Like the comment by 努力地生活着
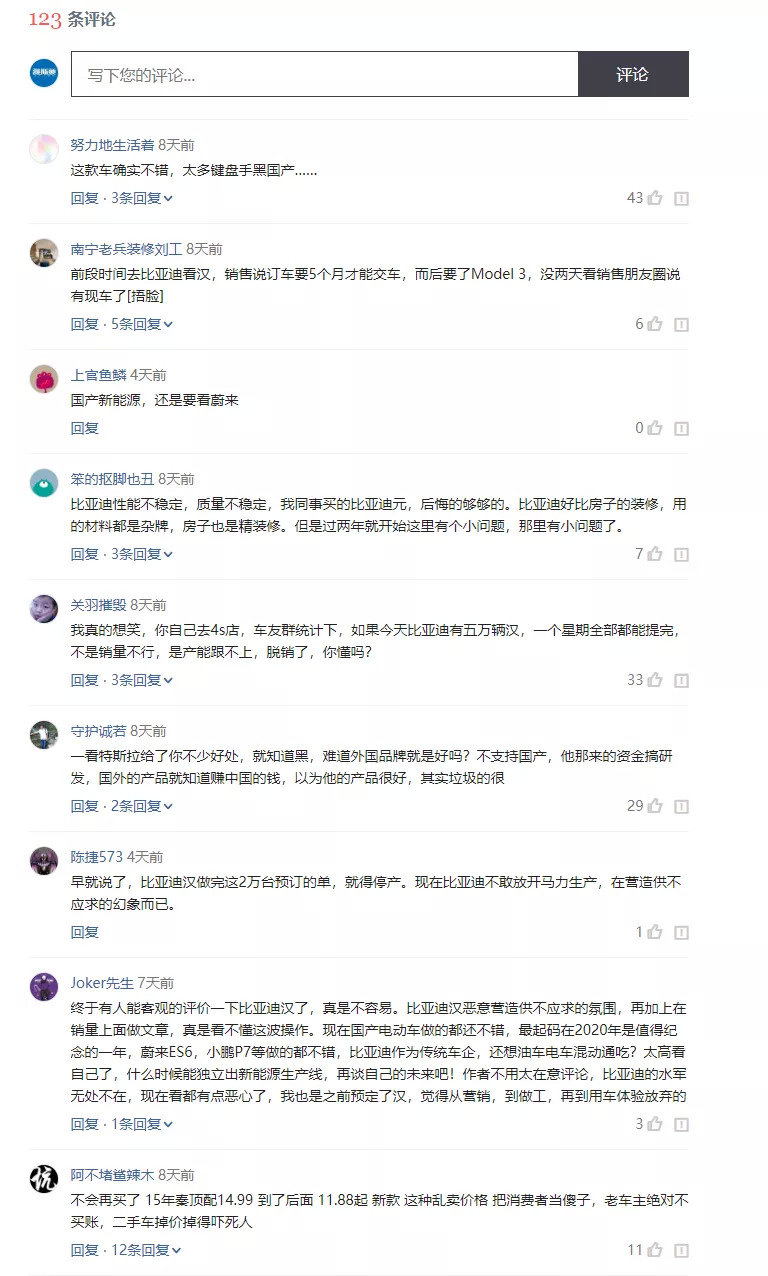768x1276 pixels. [x=655, y=198]
